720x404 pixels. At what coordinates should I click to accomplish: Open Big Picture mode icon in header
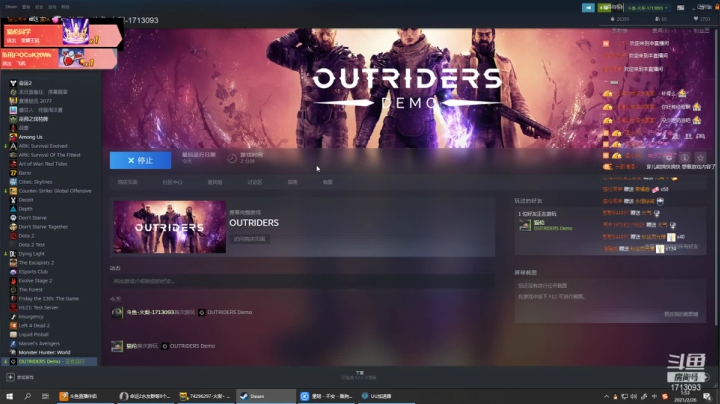[x=681, y=8]
